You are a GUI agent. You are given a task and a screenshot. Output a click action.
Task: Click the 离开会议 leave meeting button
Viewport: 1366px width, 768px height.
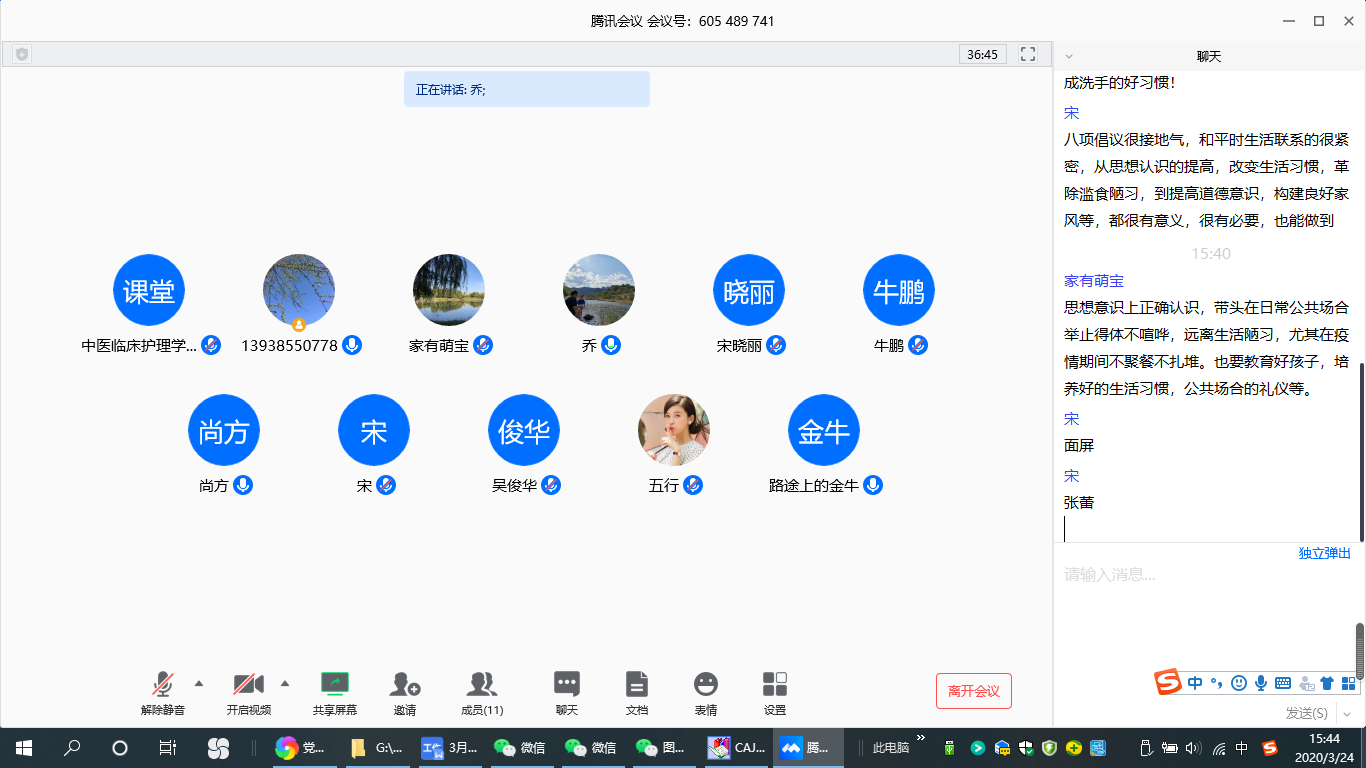tap(973, 691)
